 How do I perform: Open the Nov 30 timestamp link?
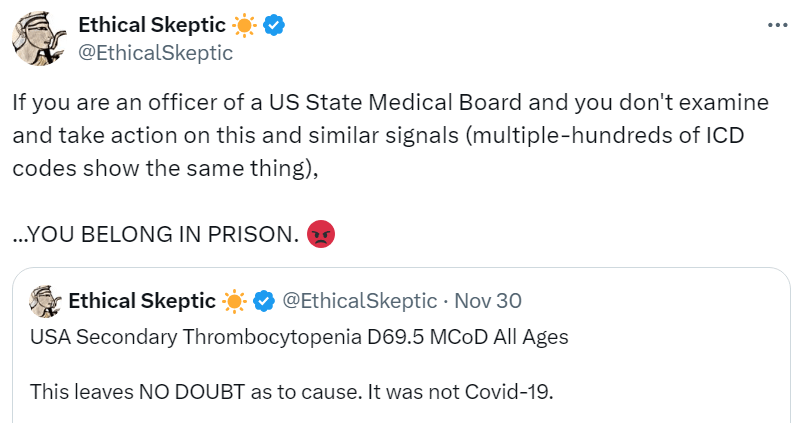pyautogui.click(x=488, y=300)
